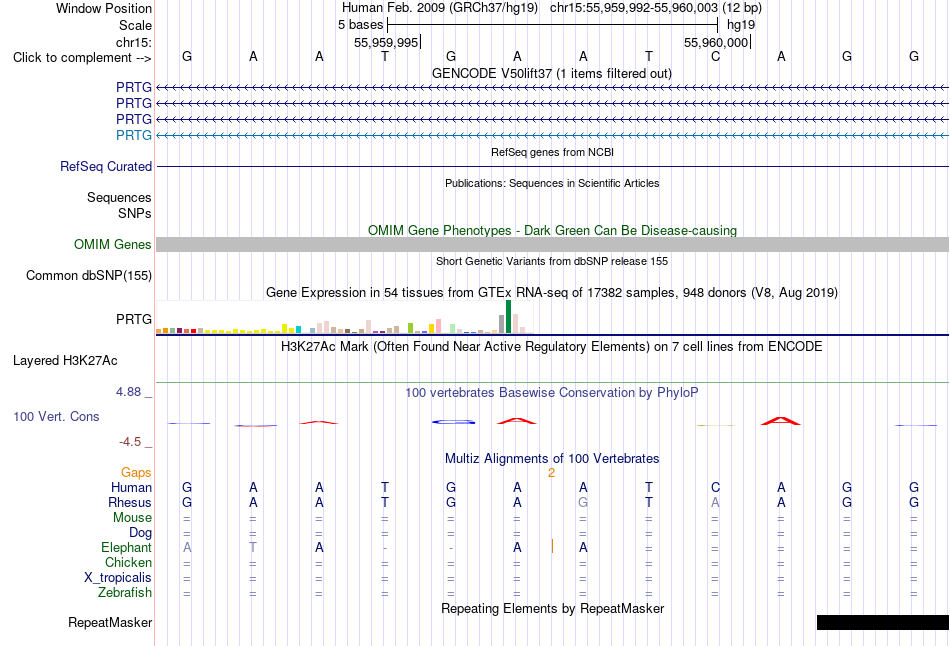Open the '100 Vert. Cons' track label

pos(56,416)
